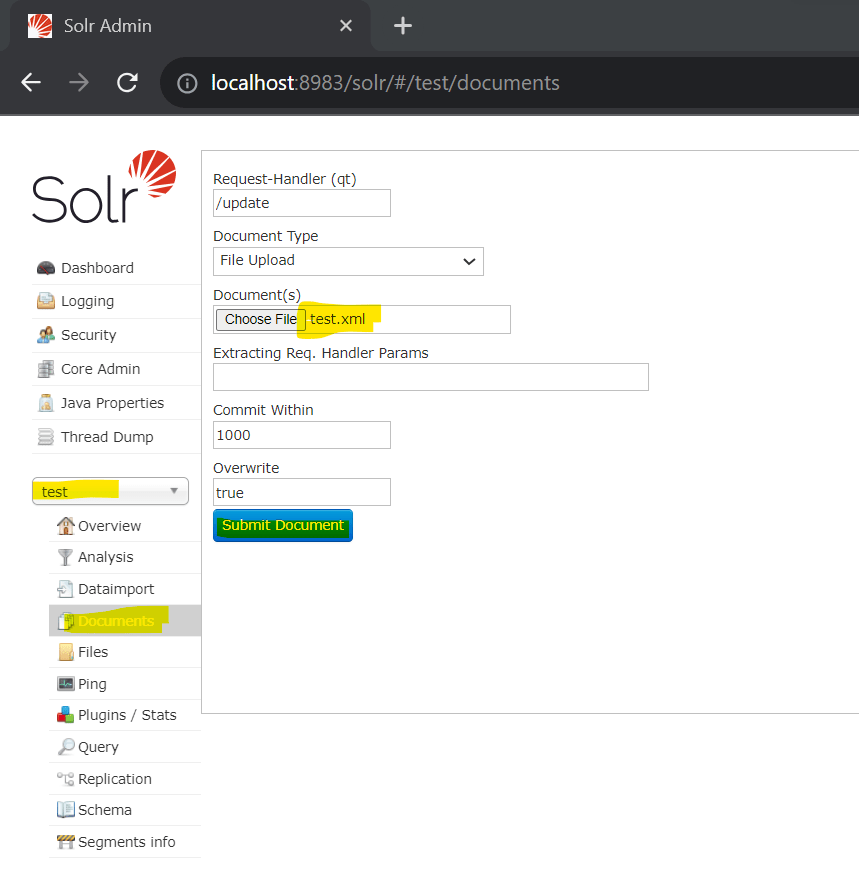Viewport: 859px width, 880px height.
Task: Click the test.xml file name text
Action: tap(338, 319)
